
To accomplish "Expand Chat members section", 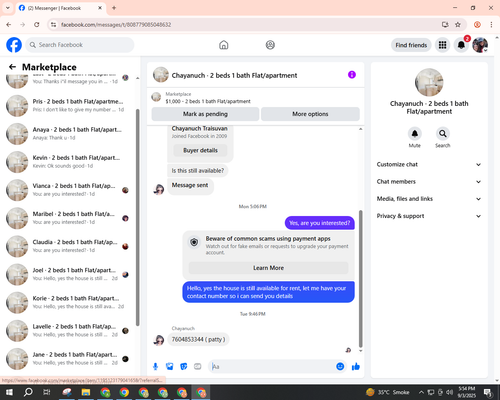I will (x=429, y=182).
